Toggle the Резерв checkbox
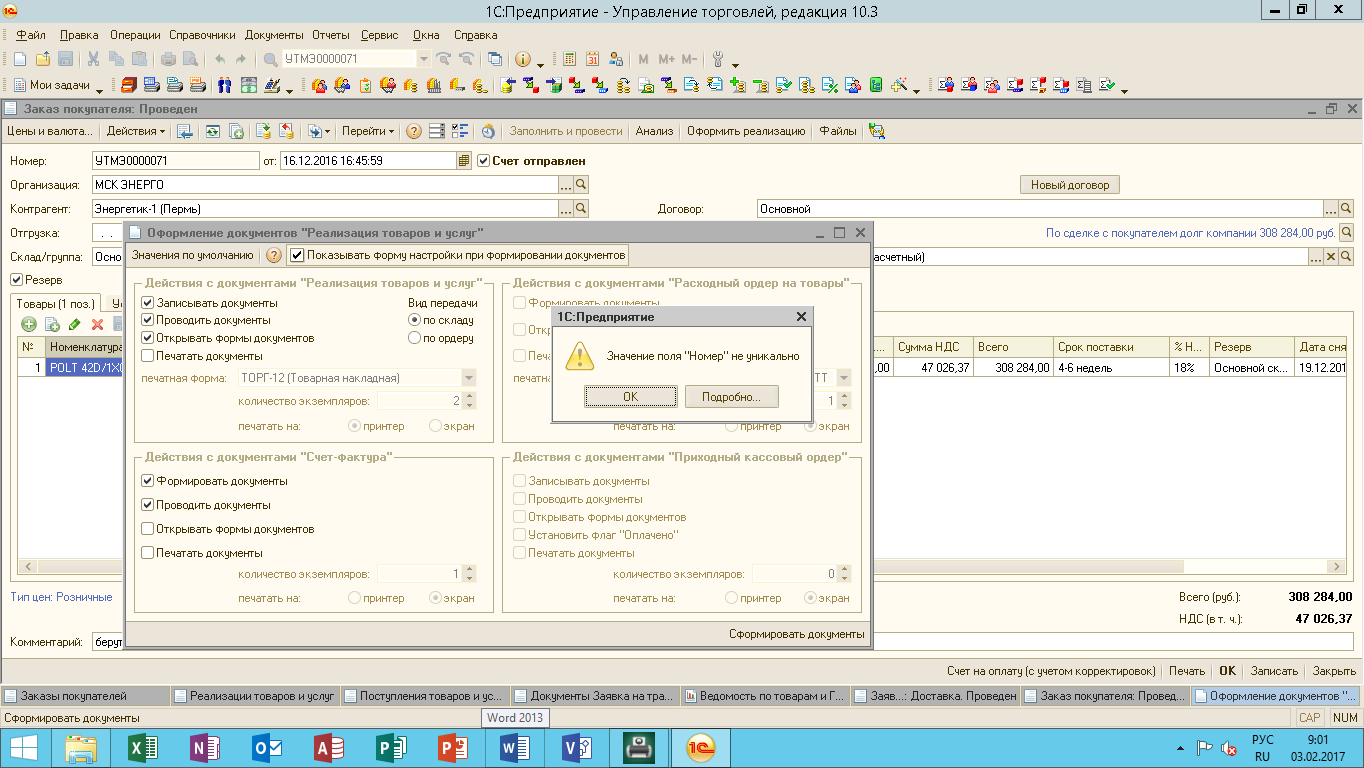Screen dimensions: 1364x768 (x=16, y=280)
